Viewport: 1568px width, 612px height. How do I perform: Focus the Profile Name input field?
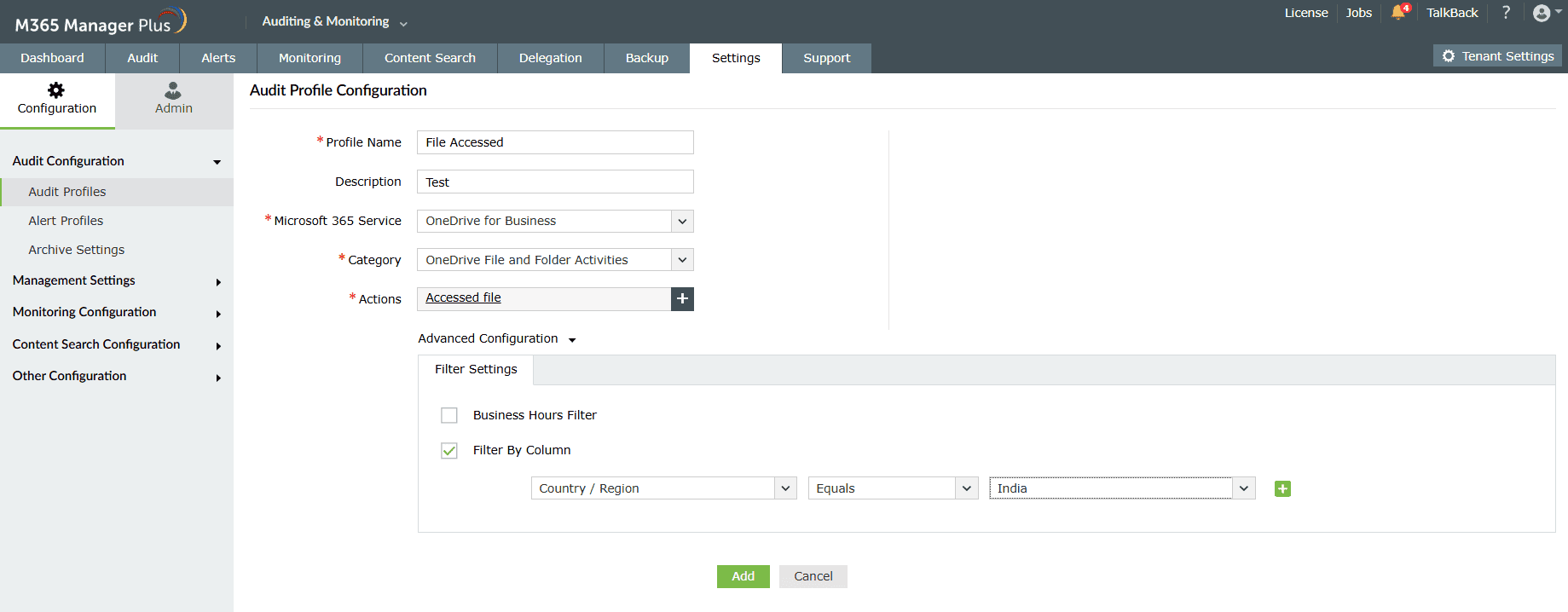(x=555, y=142)
